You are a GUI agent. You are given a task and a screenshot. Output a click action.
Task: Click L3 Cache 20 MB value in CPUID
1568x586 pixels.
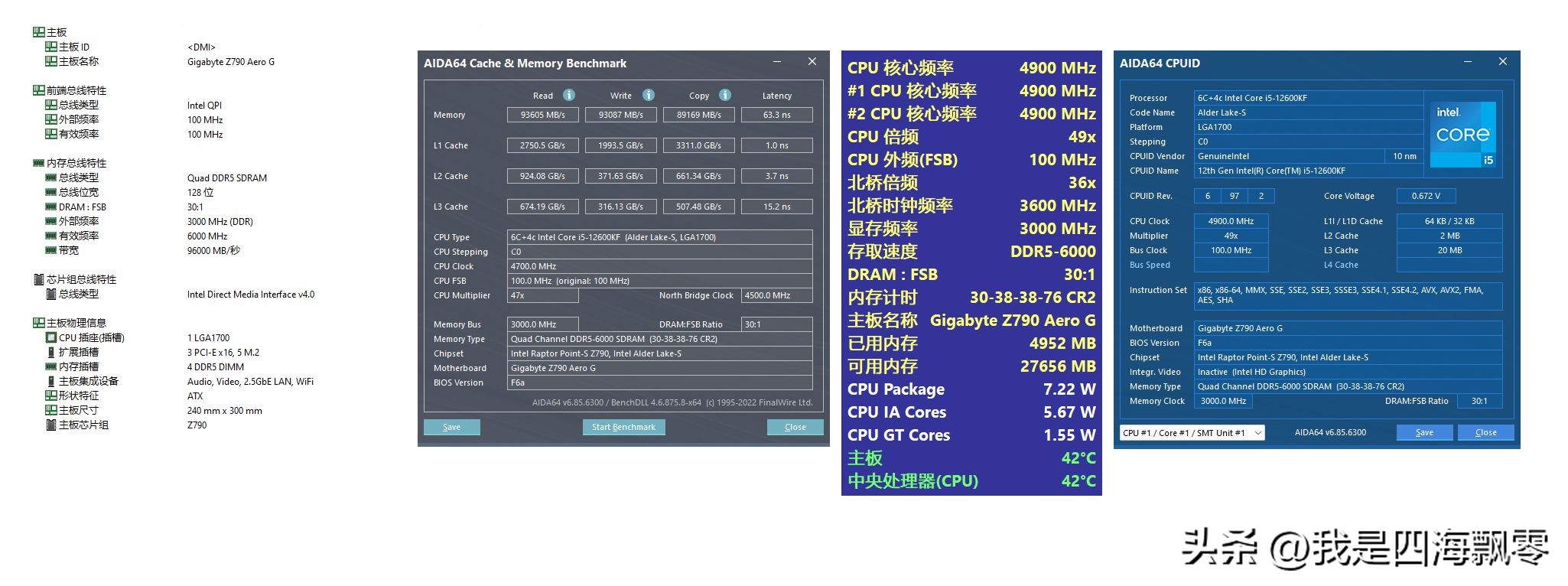pos(1449,250)
